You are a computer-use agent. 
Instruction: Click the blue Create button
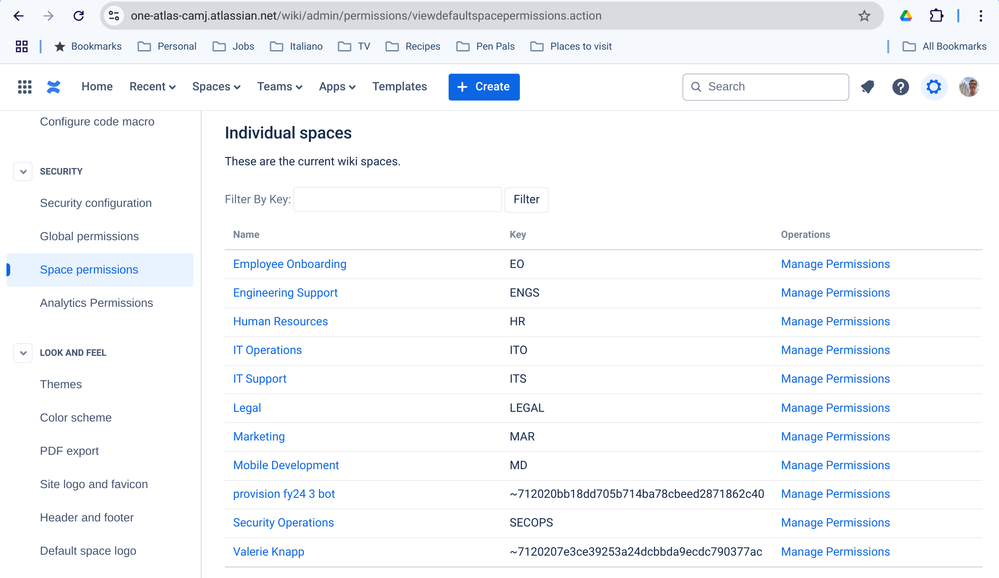pos(484,87)
